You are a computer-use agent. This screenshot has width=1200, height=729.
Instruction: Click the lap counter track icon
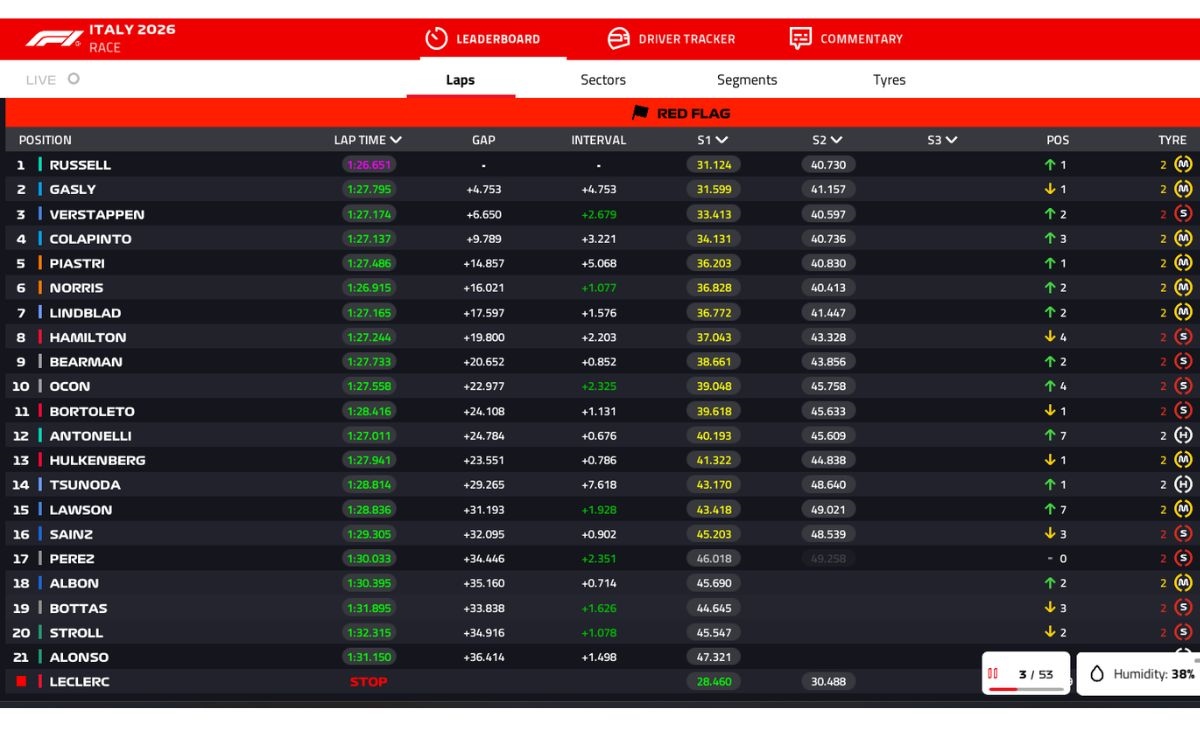tap(993, 674)
